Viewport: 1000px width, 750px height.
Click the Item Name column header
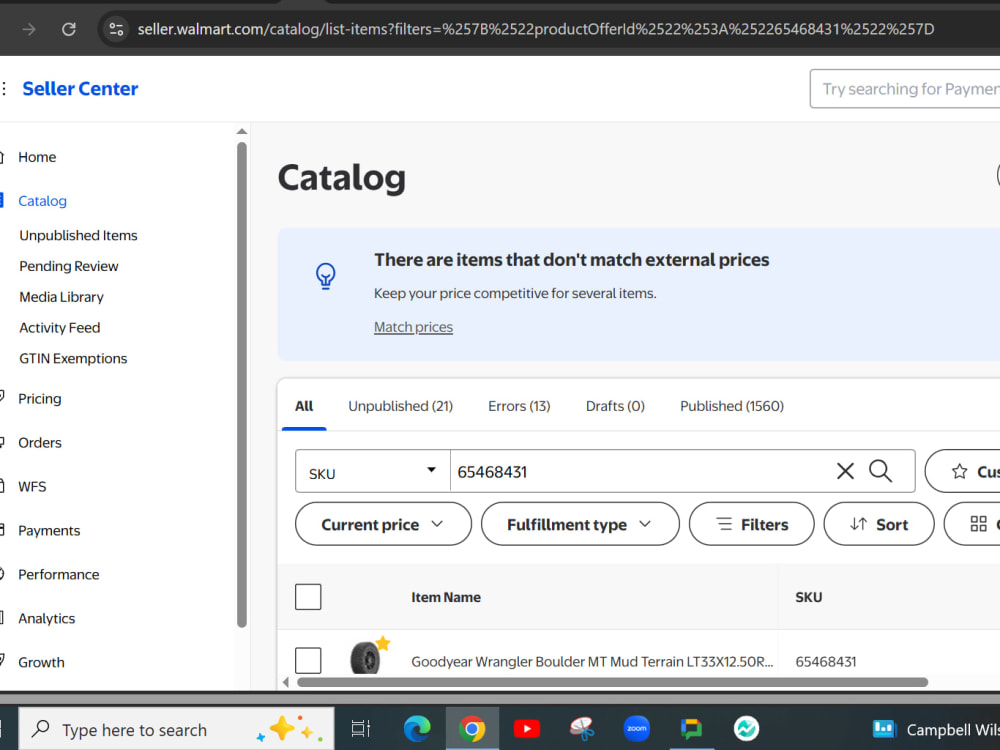click(x=446, y=598)
